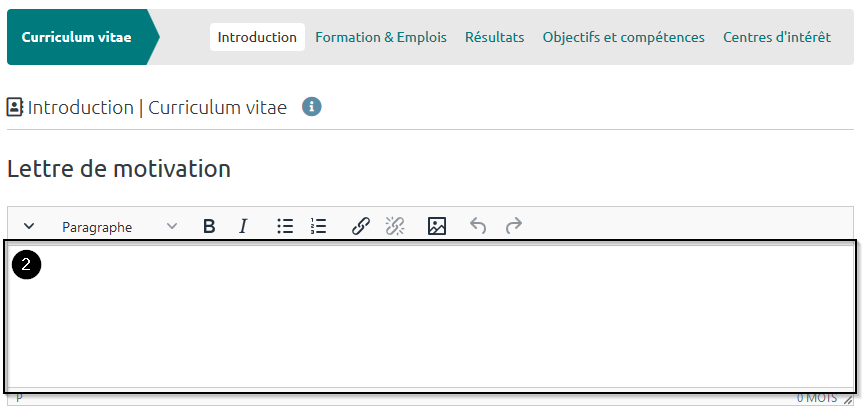Insert a numbered list
862x415 pixels.
click(x=319, y=227)
